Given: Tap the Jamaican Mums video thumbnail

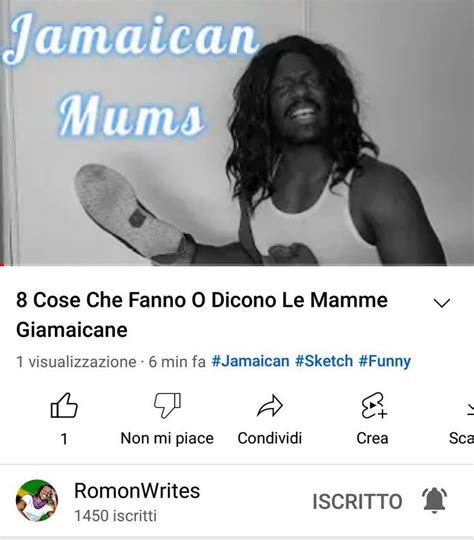Looking at the screenshot, I should [237, 133].
